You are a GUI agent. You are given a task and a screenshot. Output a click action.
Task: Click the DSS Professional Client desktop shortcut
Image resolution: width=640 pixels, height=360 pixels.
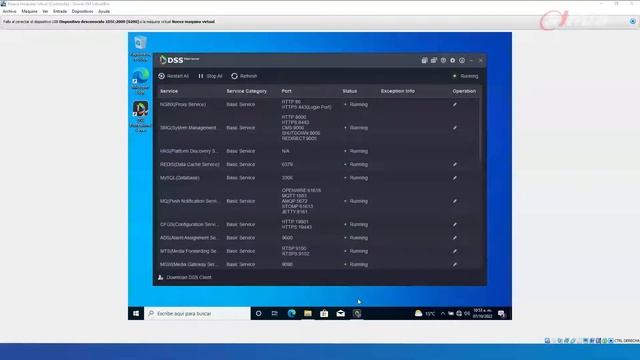140,117
